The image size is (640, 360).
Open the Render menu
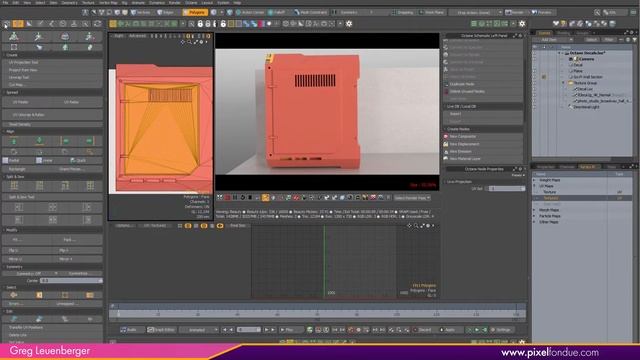(x=174, y=2)
